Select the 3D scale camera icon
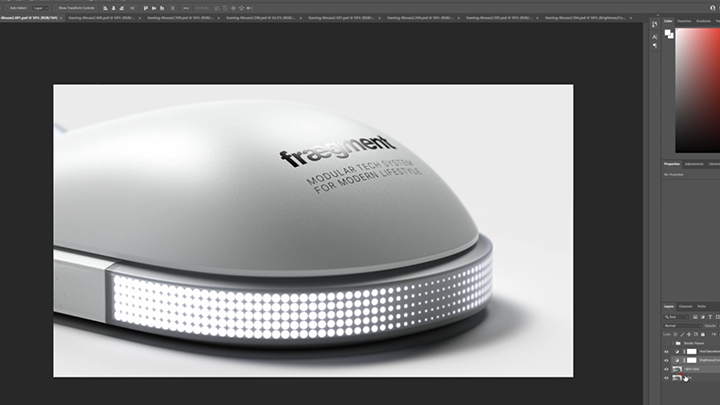This screenshot has width=720, height=405. click(x=249, y=8)
